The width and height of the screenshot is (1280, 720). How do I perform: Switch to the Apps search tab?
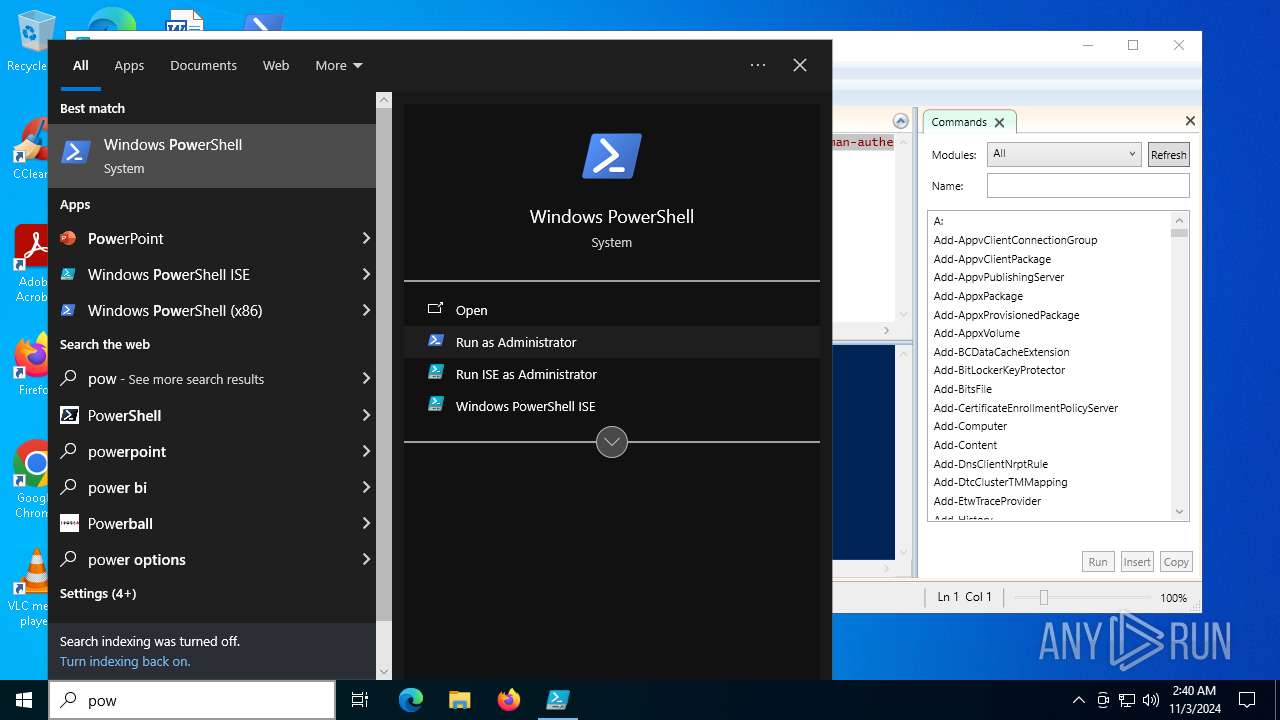tap(129, 65)
